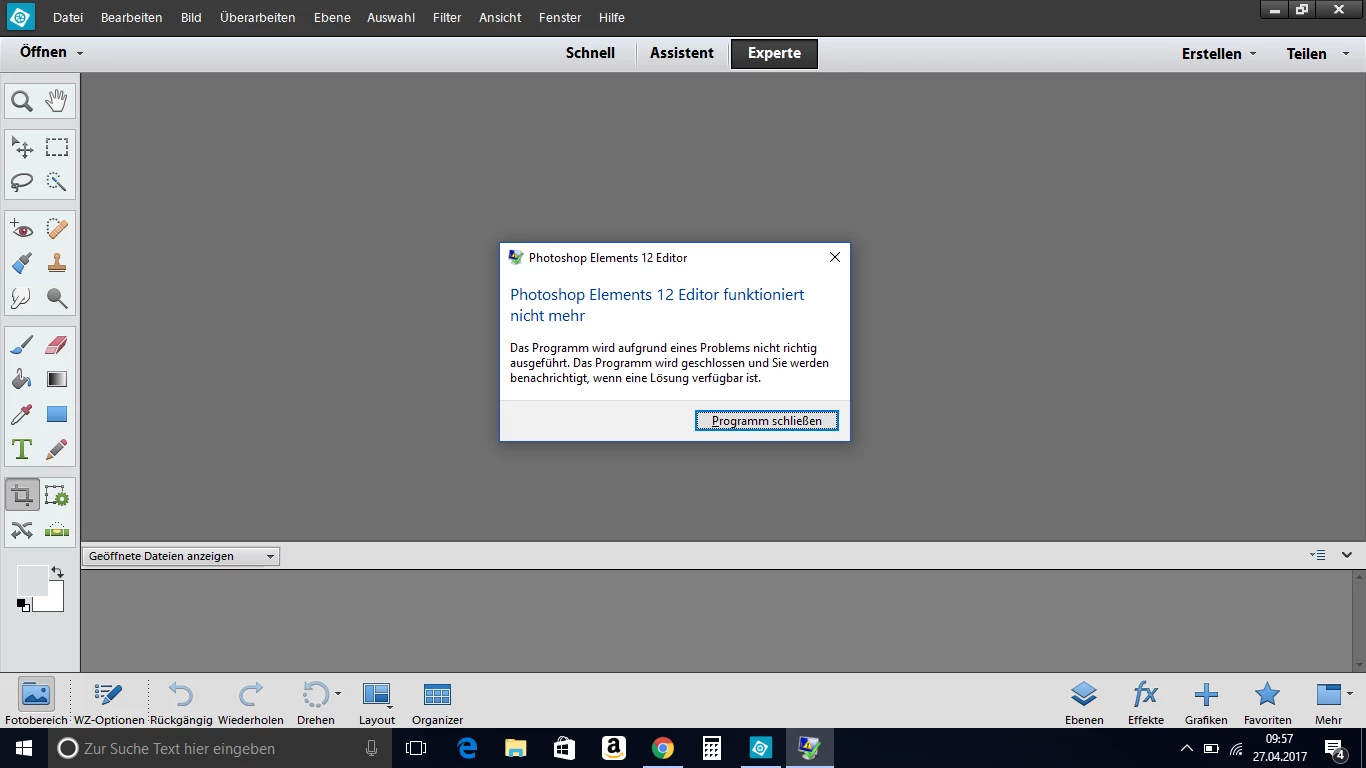
Task: Switch to Schnell editing mode
Action: click(590, 53)
